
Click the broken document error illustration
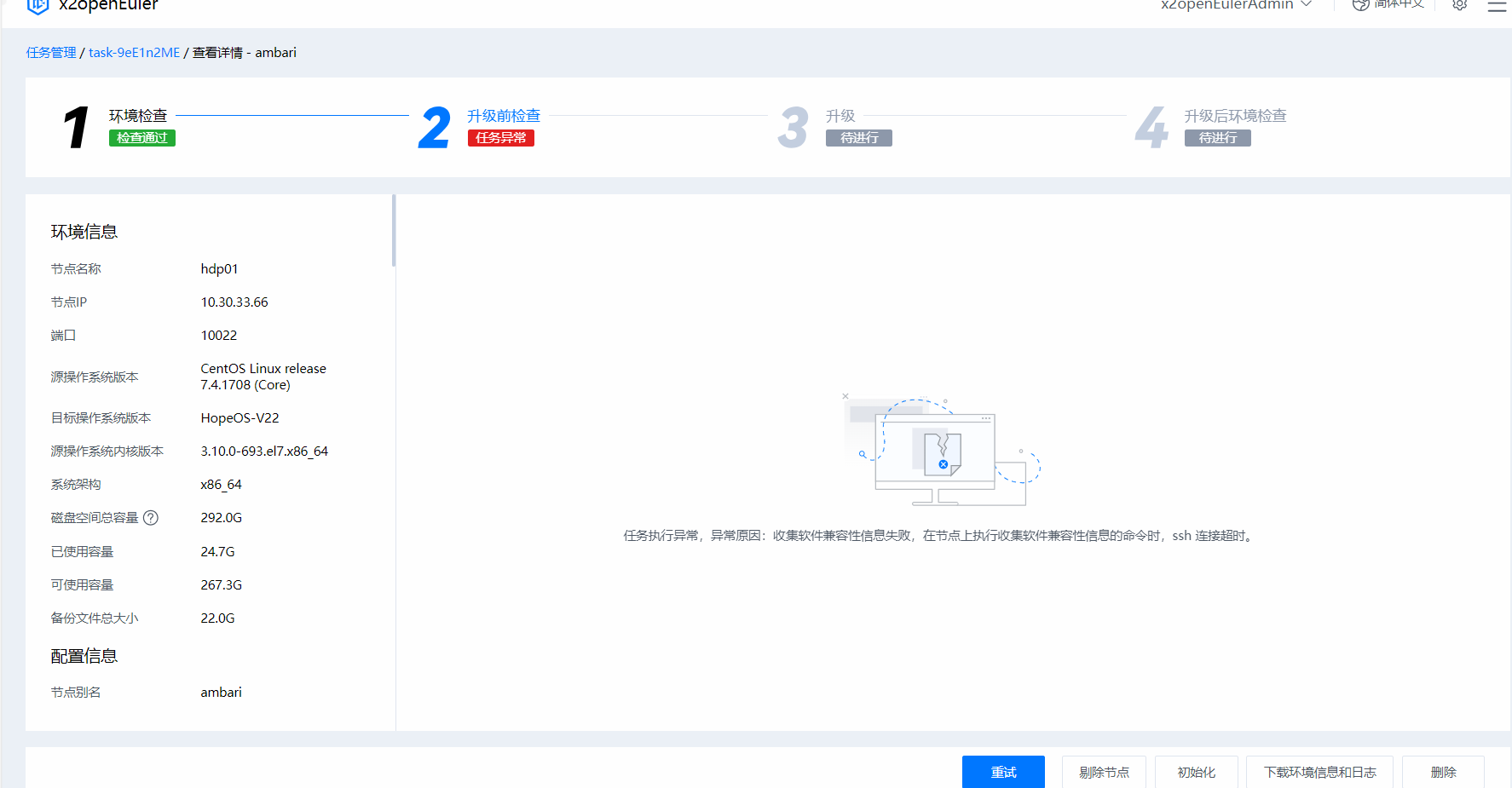942,451
